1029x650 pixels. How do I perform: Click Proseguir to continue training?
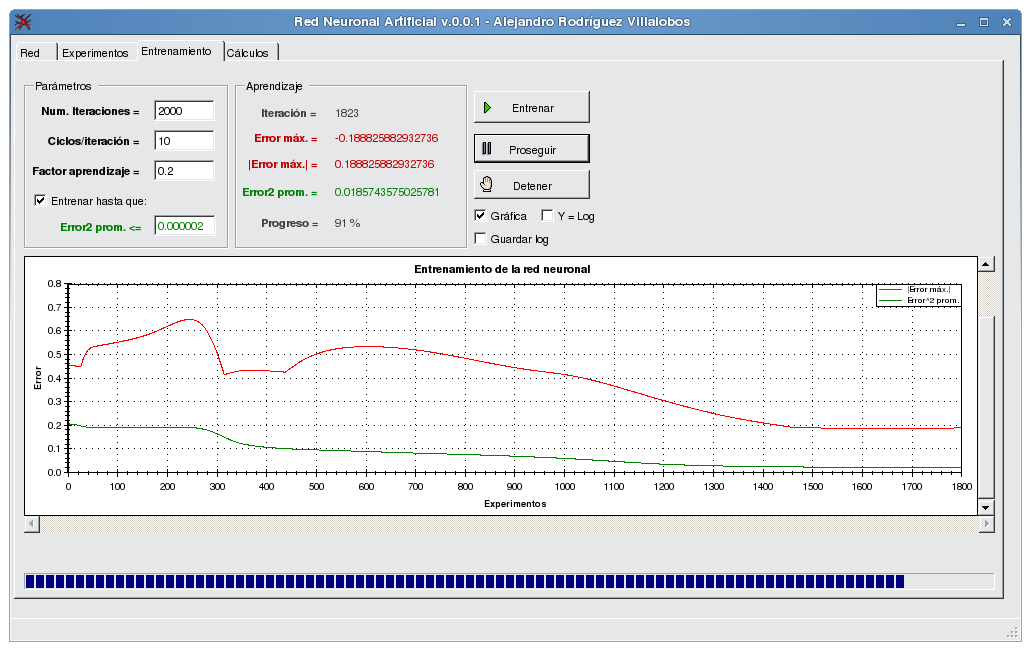point(530,147)
